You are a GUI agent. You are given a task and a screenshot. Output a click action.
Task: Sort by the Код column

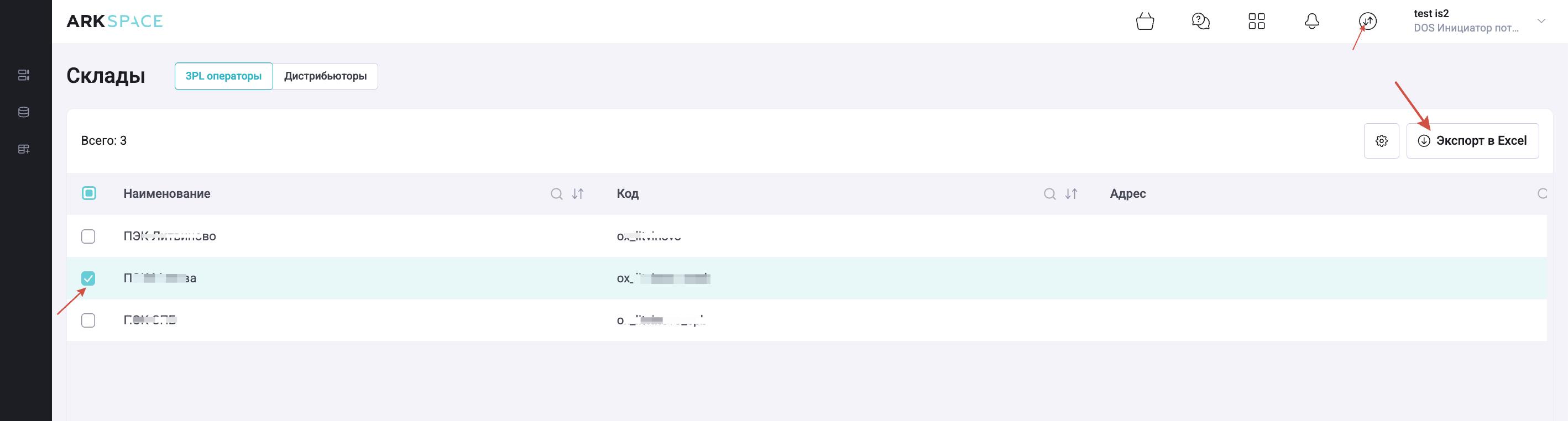[1072, 194]
